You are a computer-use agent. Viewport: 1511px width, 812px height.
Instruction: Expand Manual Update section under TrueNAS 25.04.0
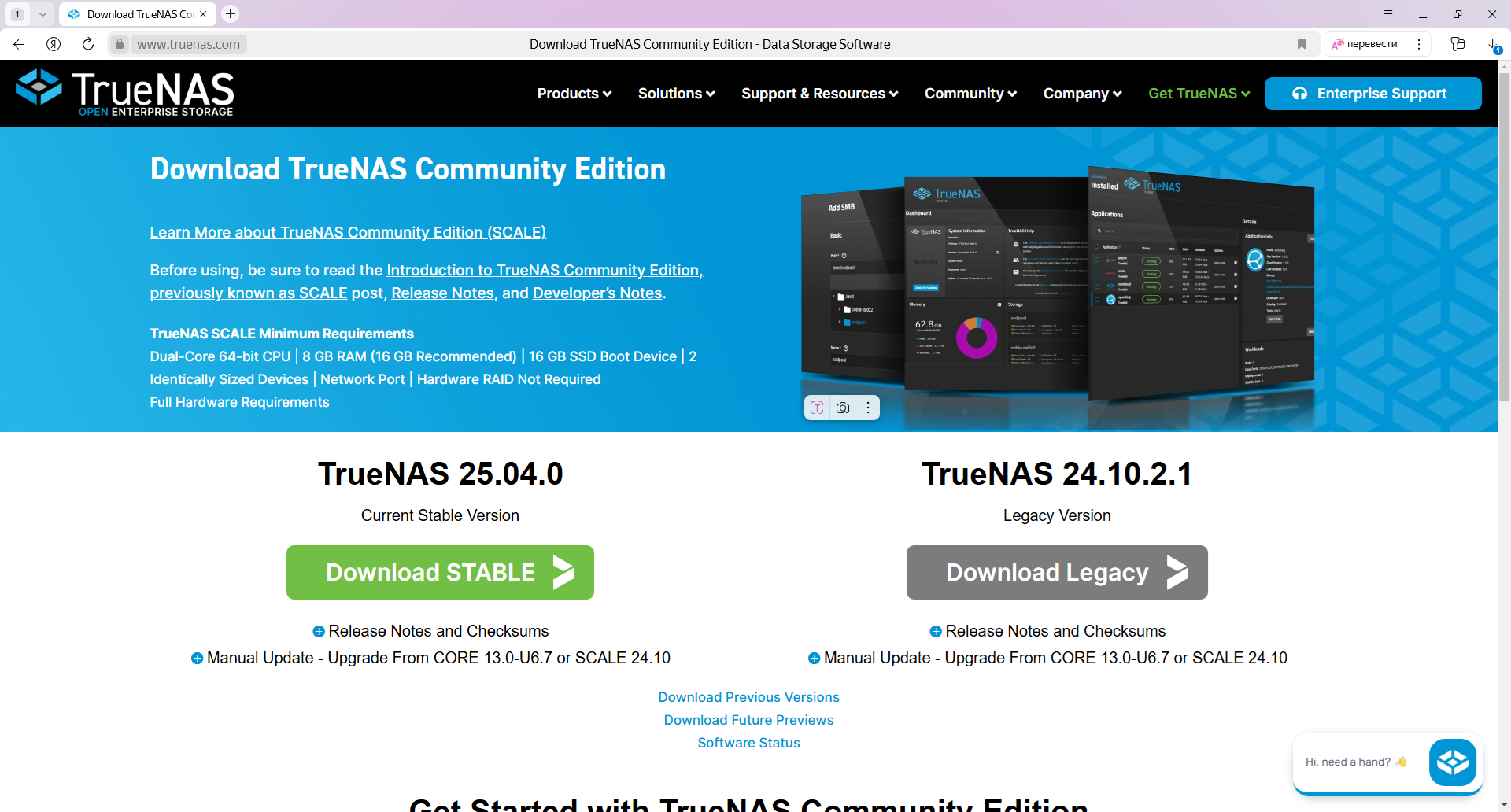[430, 658]
